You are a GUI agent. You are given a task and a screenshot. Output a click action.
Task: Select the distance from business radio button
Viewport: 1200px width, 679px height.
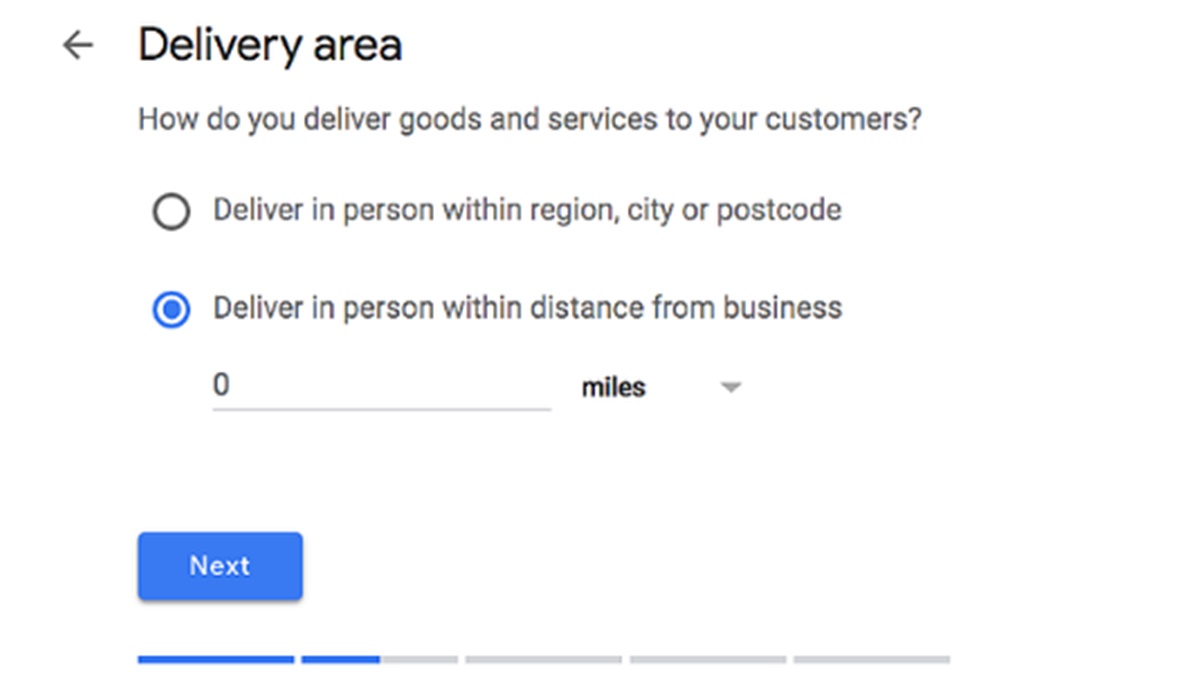pos(171,310)
